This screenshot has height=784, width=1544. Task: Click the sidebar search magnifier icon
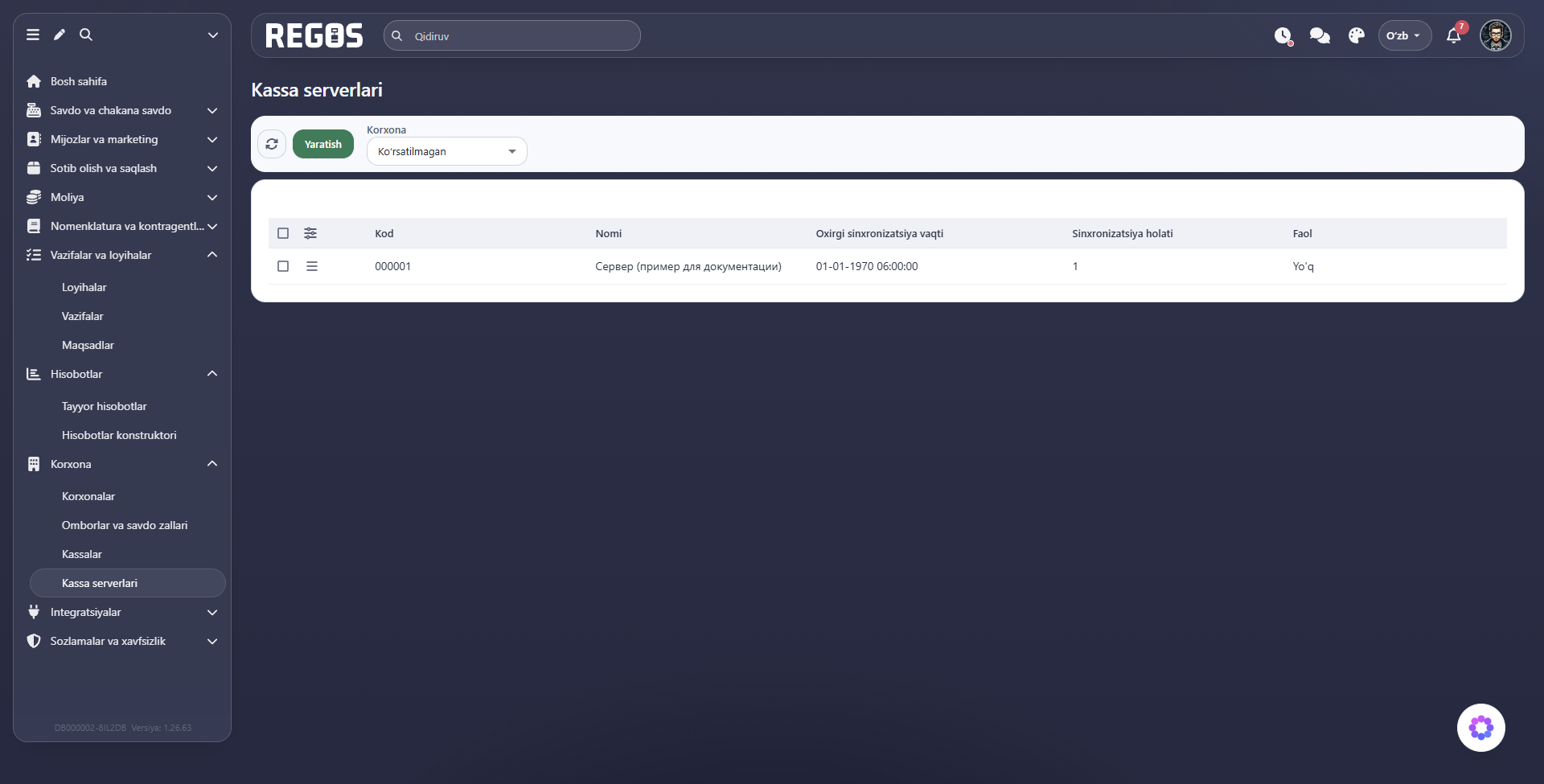coord(86,35)
